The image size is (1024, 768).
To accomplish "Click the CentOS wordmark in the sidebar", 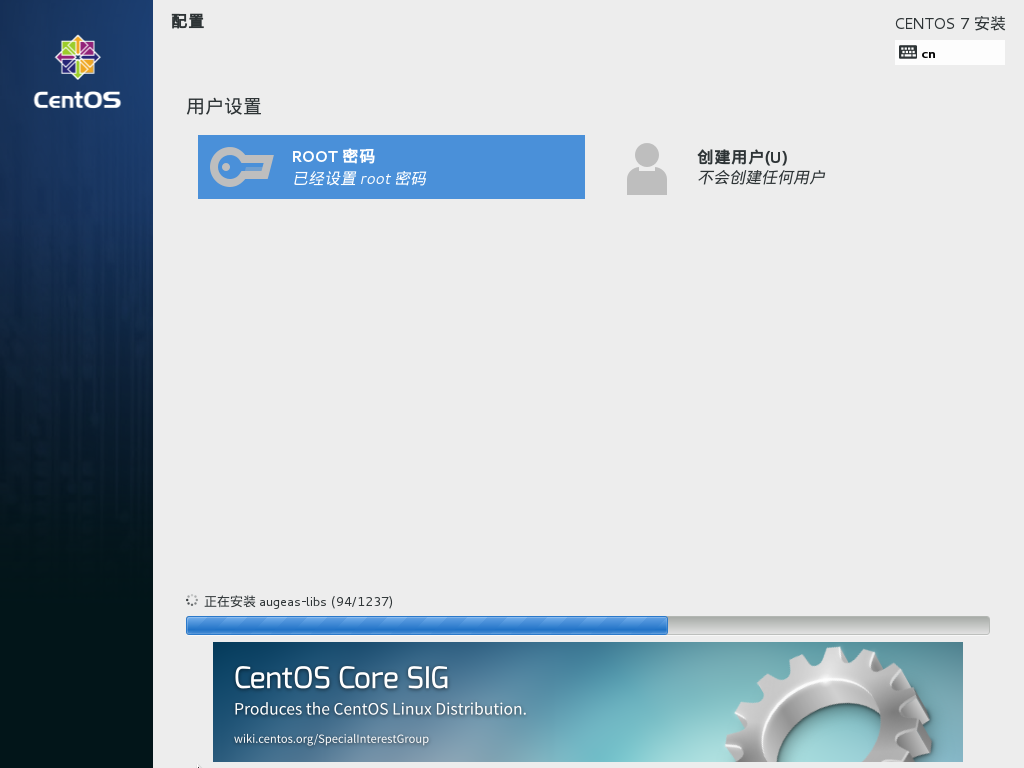I will click(x=77, y=100).
